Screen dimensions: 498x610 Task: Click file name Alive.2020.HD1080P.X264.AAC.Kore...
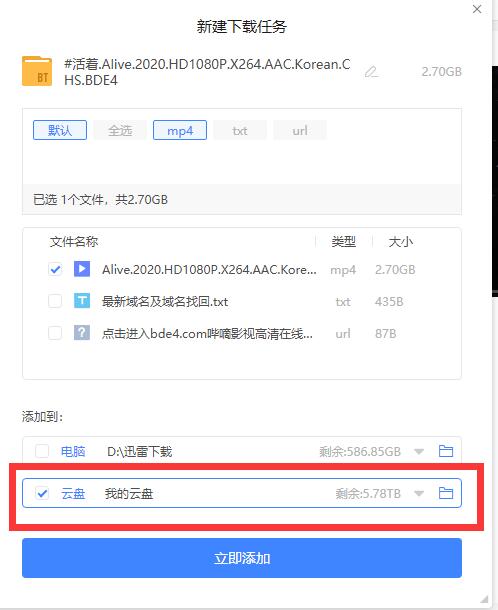[209, 269]
